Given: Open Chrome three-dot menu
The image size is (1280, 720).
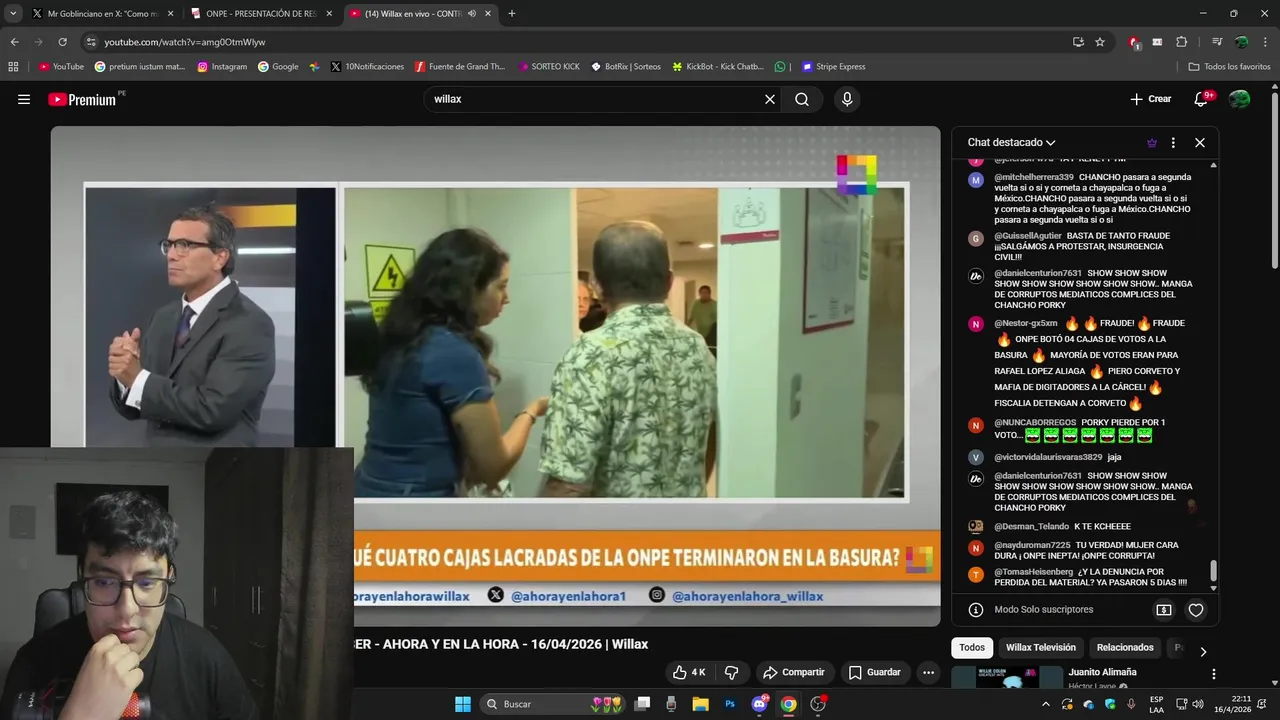Looking at the screenshot, I should [x=1264, y=42].
